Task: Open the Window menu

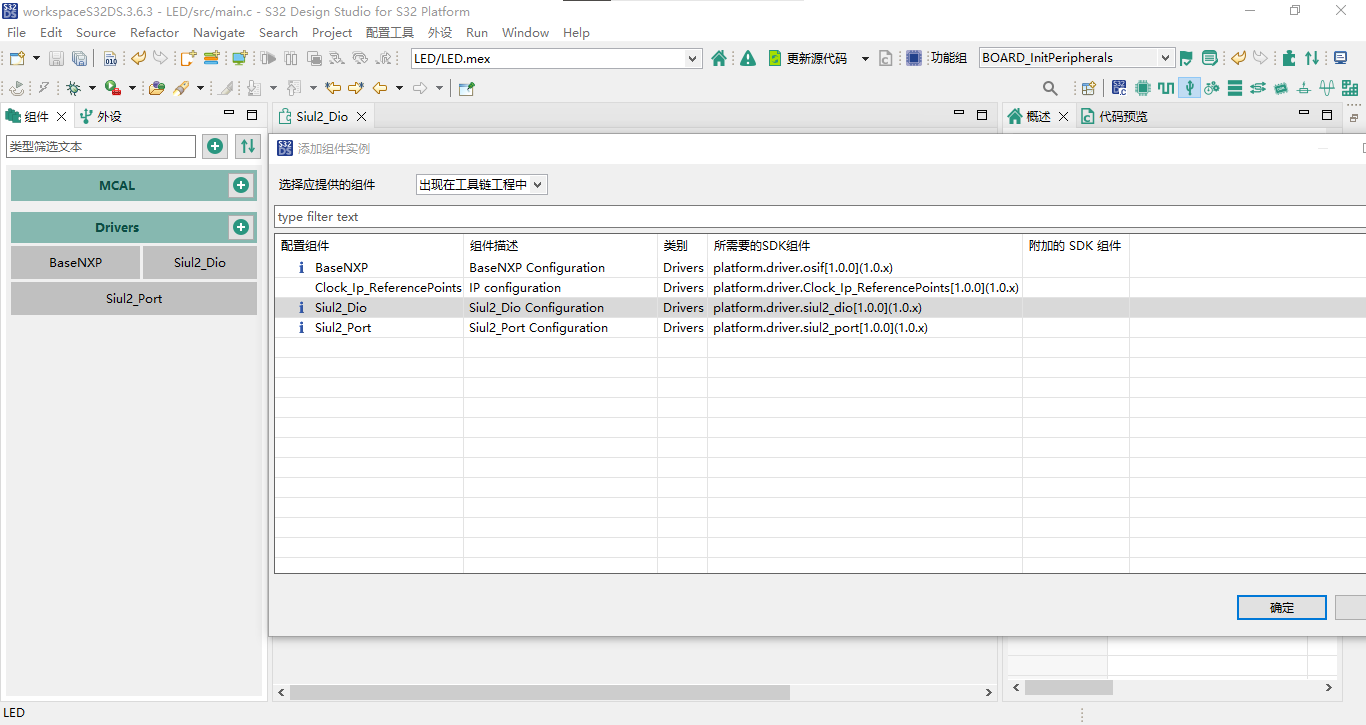Action: tap(525, 32)
